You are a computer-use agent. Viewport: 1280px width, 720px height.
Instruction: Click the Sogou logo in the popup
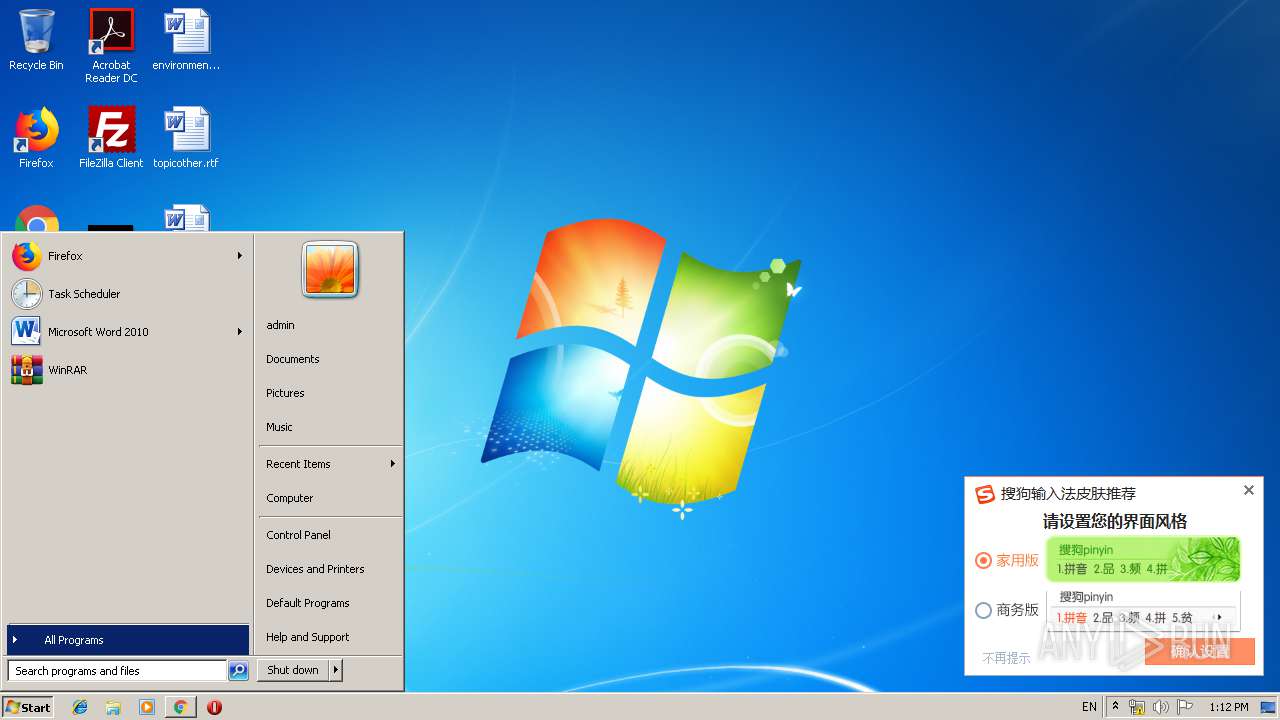click(x=985, y=494)
